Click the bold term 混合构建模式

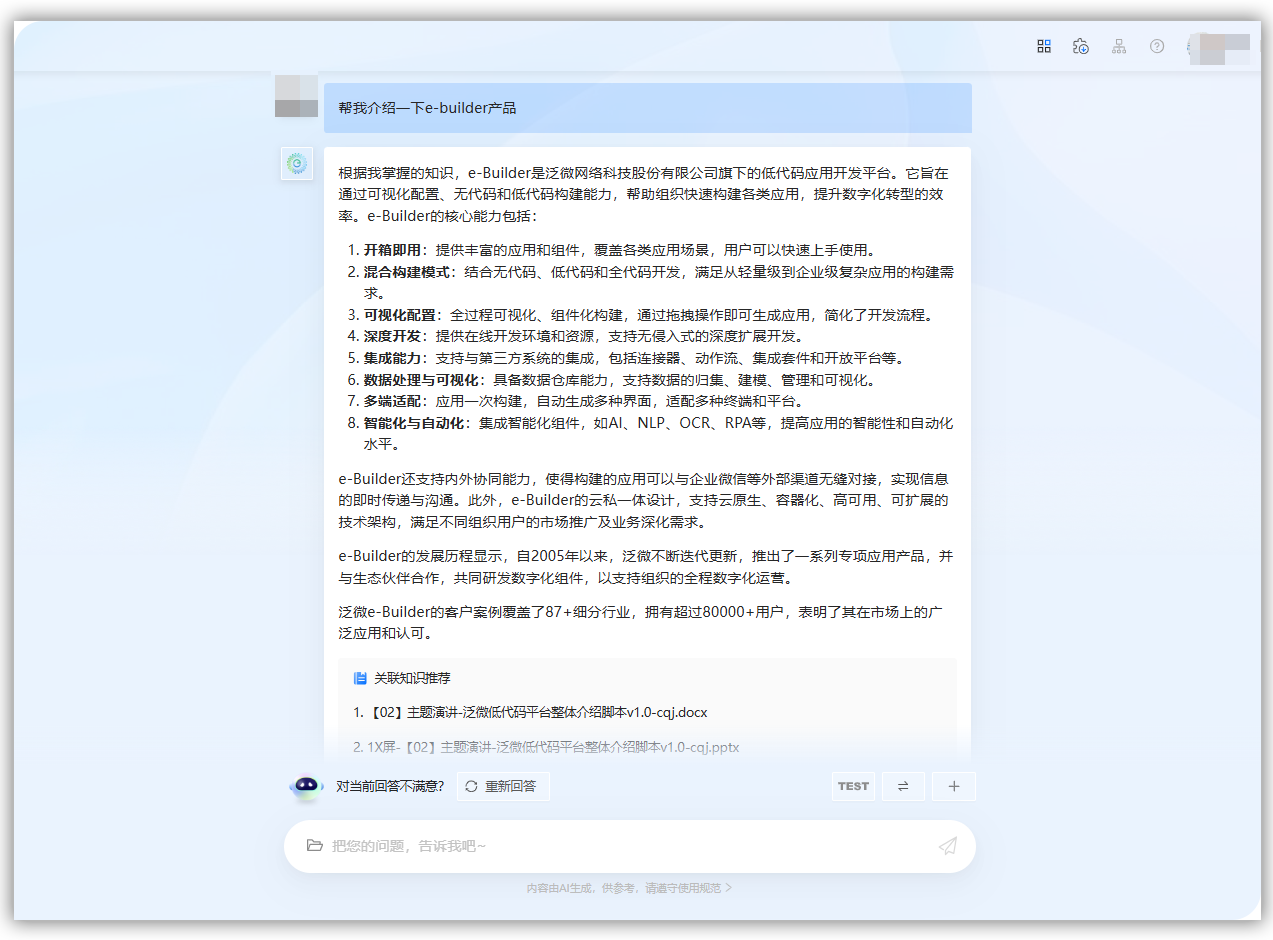pyautogui.click(x=406, y=272)
